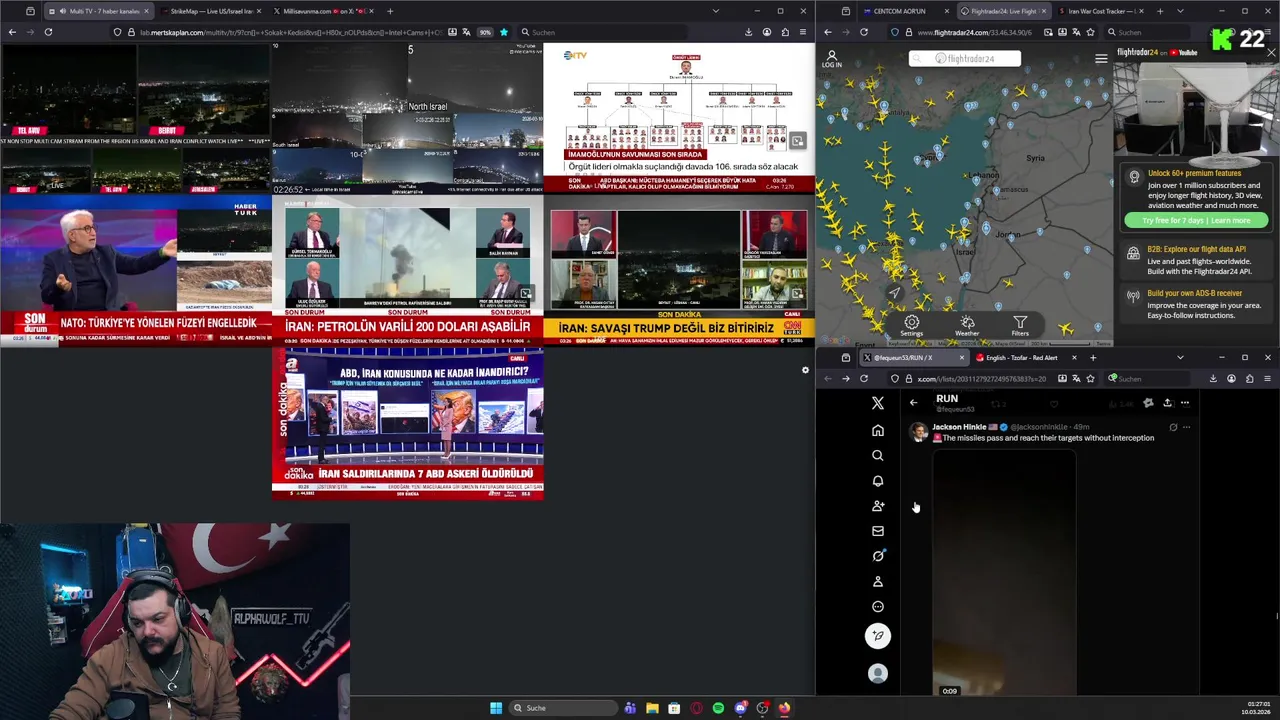The height and width of the screenshot is (720, 1280).
Task: Open Spotify from the taskbar
Action: pos(718,708)
